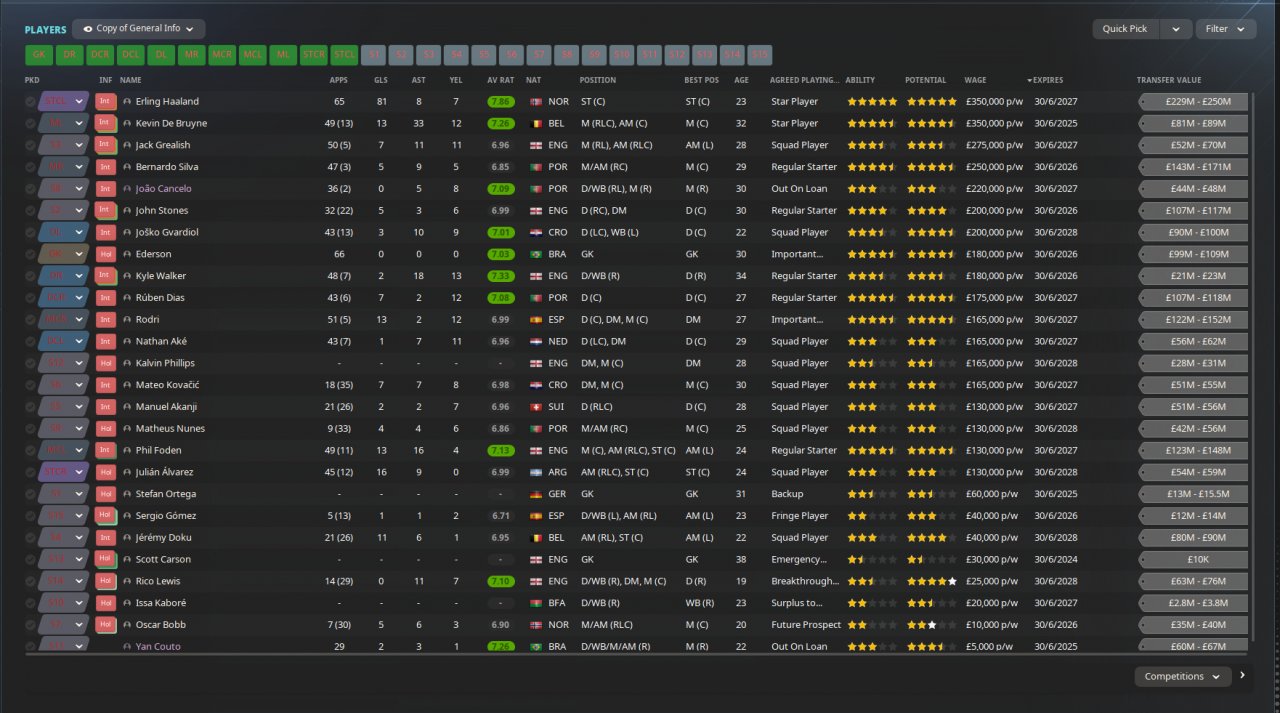Click profile icon beside Jérémy Doku's name
This screenshot has height=713, width=1280.
128,538
